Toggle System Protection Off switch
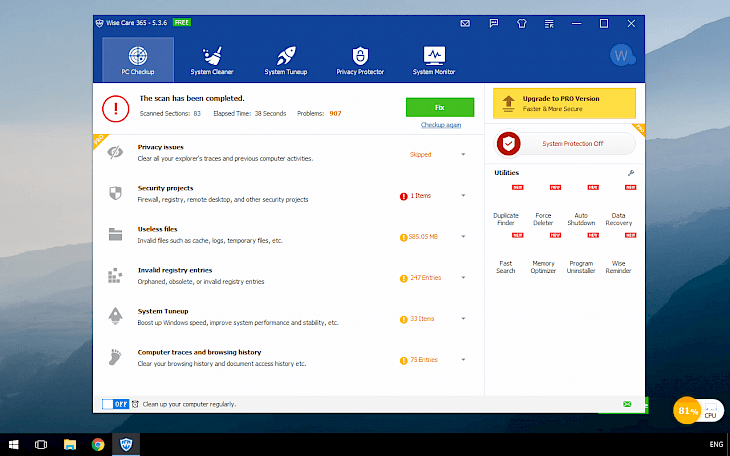Image resolution: width=730 pixels, height=456 pixels. pos(565,143)
